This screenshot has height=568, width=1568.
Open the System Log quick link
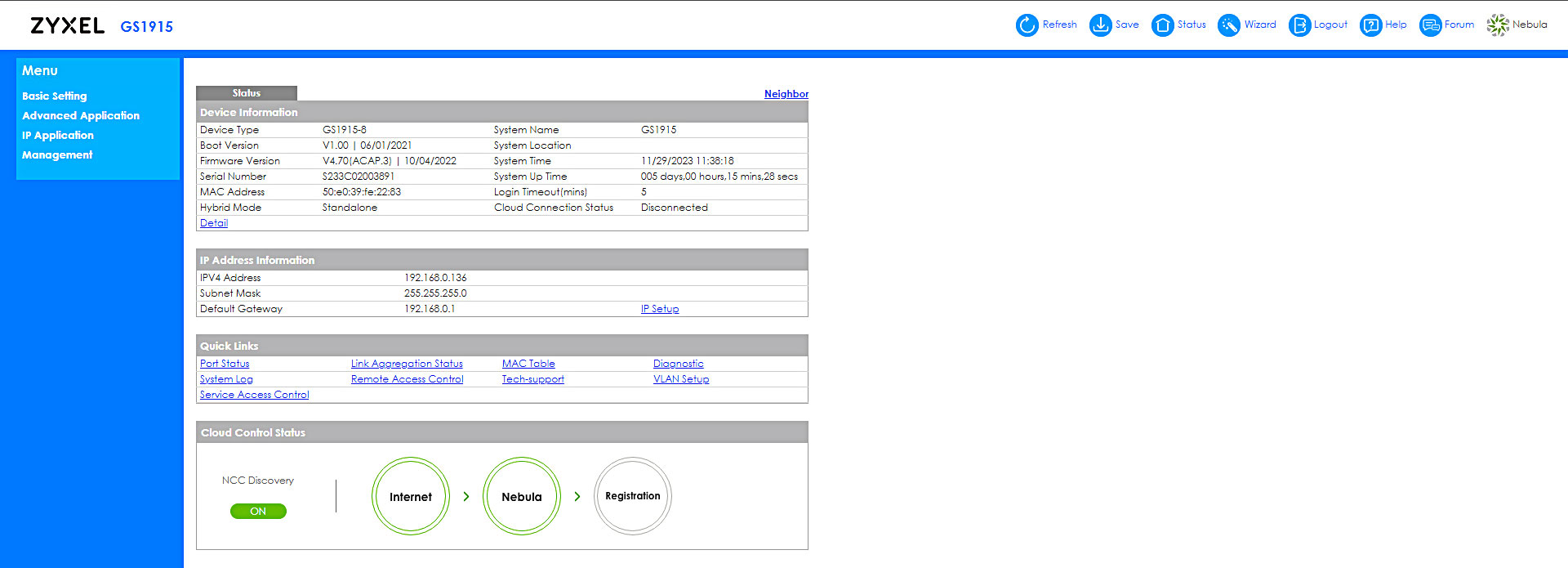(226, 379)
